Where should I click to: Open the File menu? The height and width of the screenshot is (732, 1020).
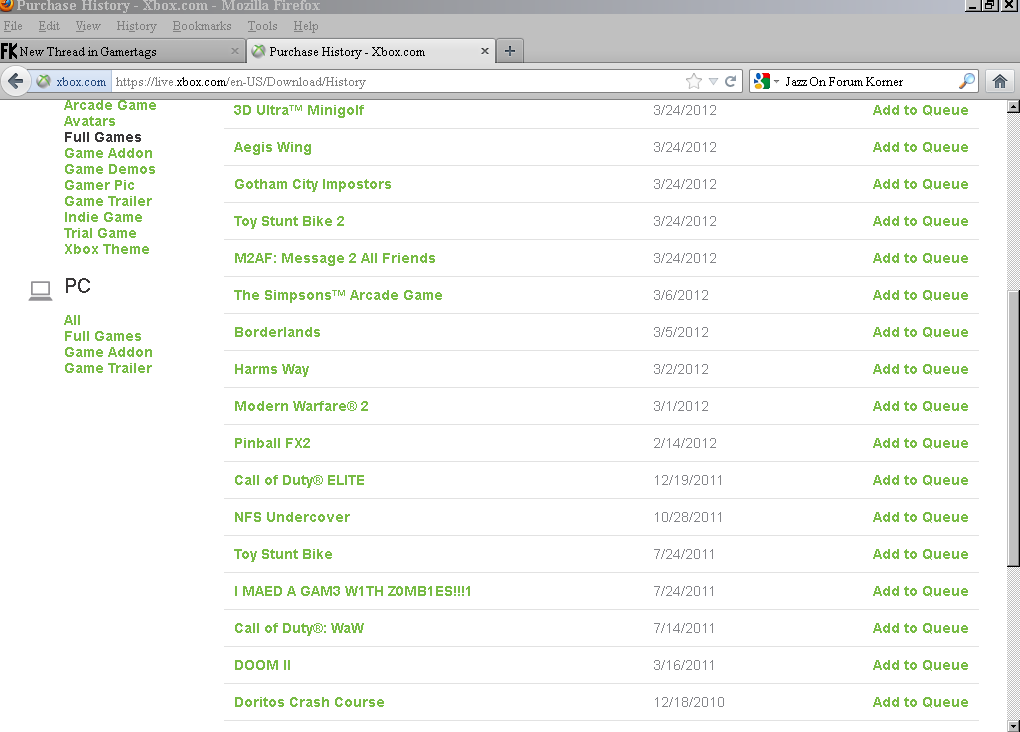click(13, 26)
